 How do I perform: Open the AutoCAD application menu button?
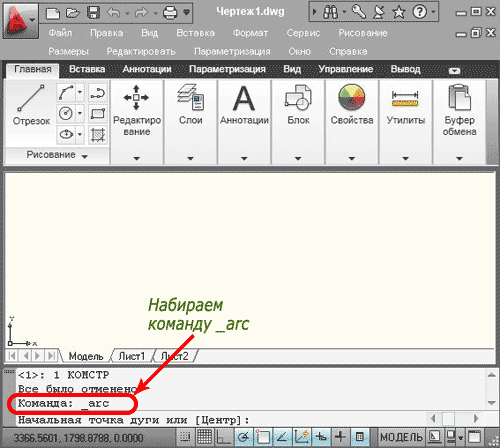click(20, 21)
